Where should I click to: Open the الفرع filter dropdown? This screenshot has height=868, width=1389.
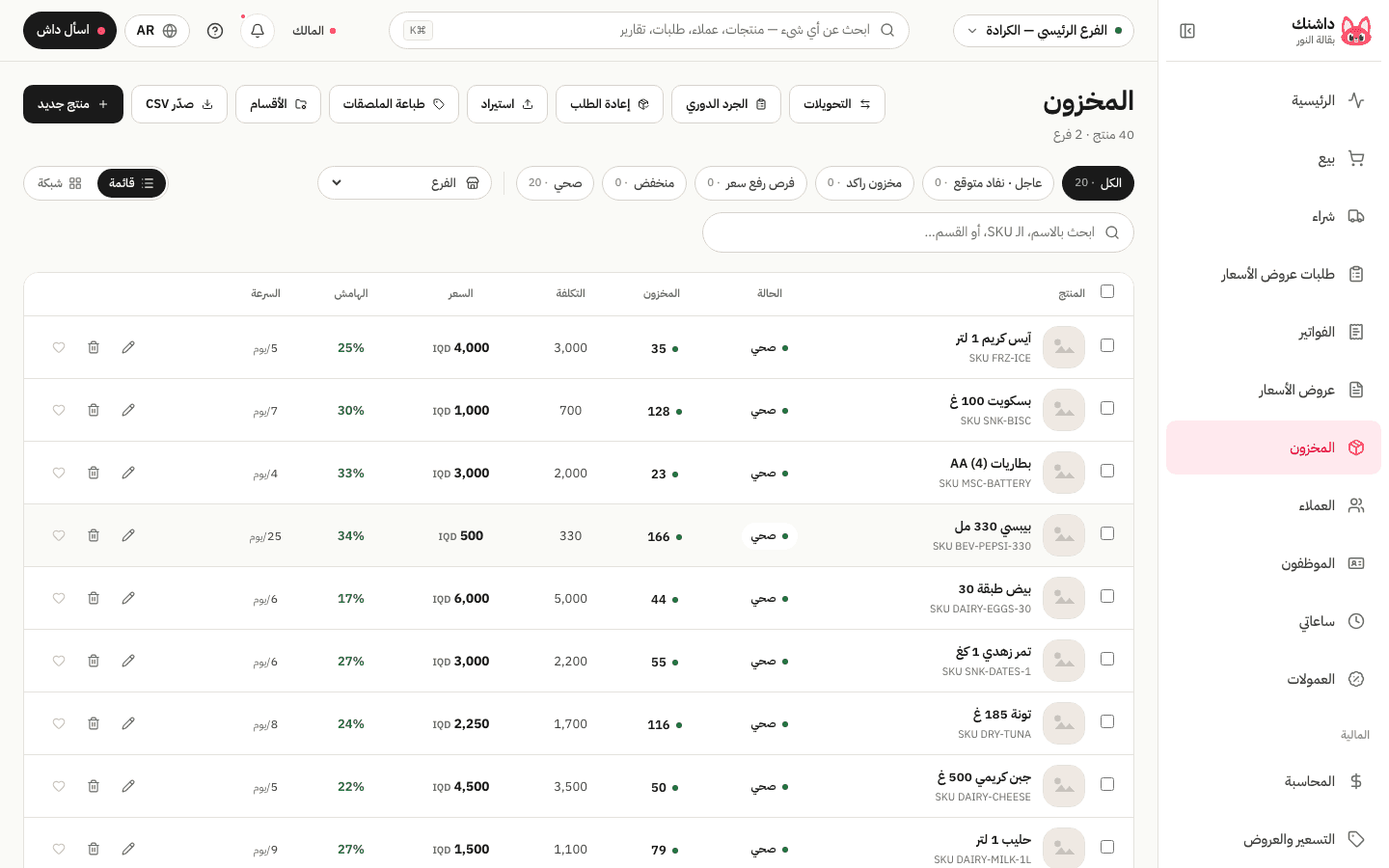(x=404, y=183)
